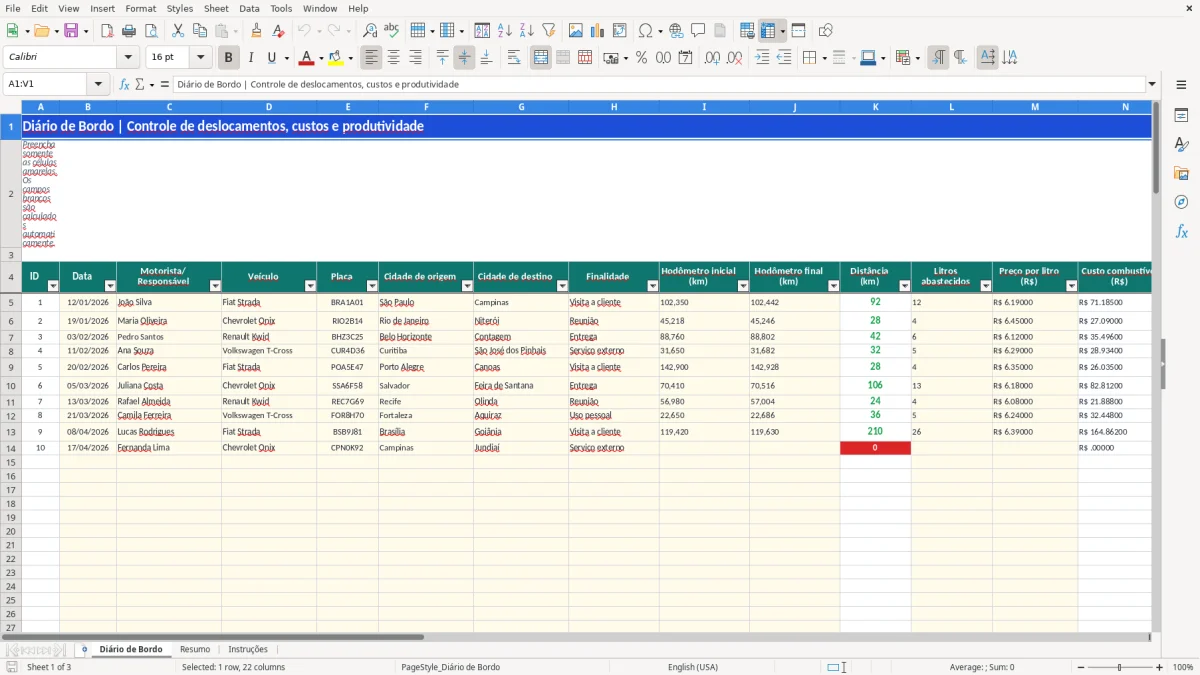Click the Draw Functions shapes icon
The image size is (1200, 675).
(x=826, y=31)
